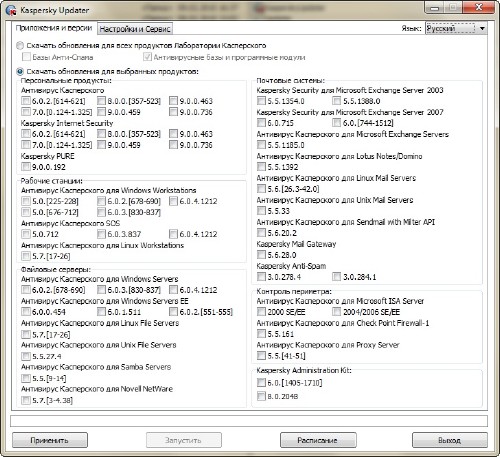
Task: Enable Samba Servers 5.5.[9-14] checkbox
Action: click(26, 378)
